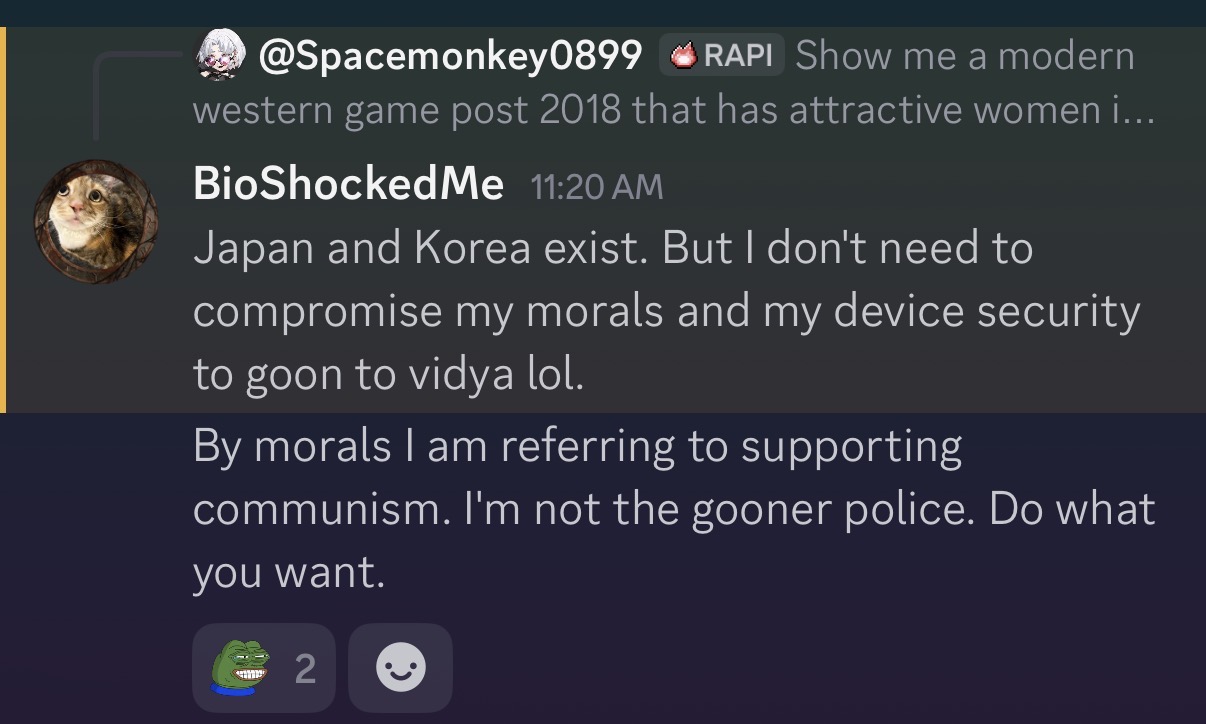Image resolution: width=1206 pixels, height=724 pixels.
Task: Click the text 'you want.' above reactions
Action: pos(288,573)
